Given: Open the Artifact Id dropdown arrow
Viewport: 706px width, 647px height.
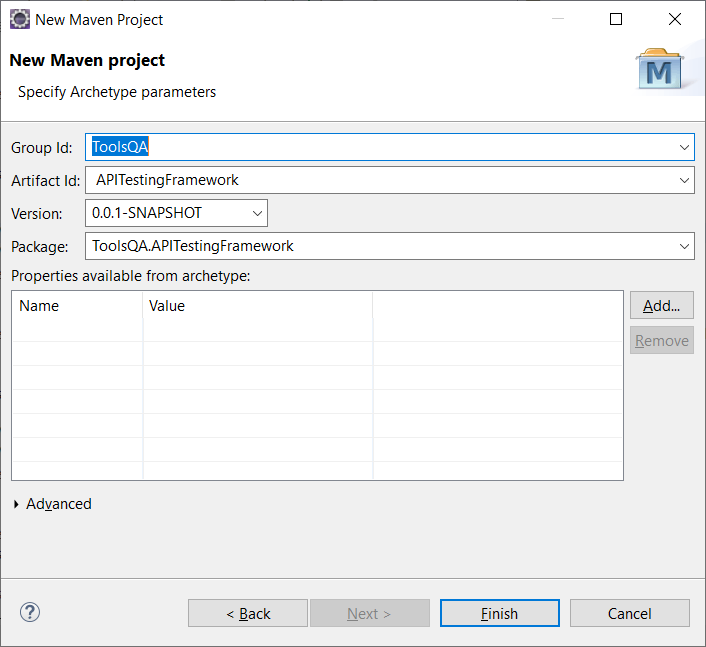Looking at the screenshot, I should [684, 180].
